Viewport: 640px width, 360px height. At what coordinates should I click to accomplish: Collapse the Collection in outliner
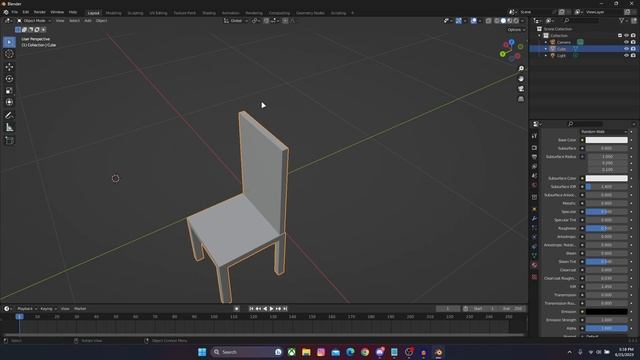point(540,36)
